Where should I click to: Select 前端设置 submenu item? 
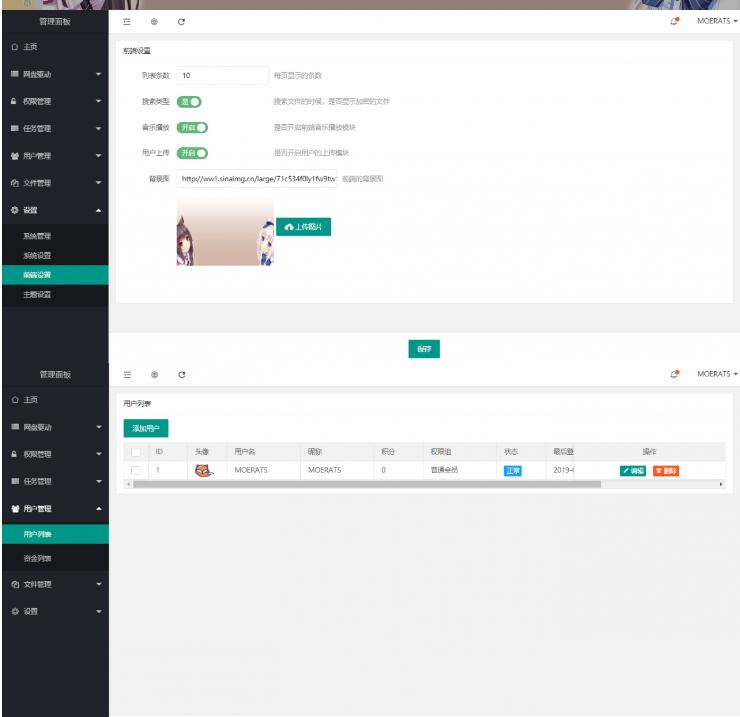pyautogui.click(x=55, y=275)
